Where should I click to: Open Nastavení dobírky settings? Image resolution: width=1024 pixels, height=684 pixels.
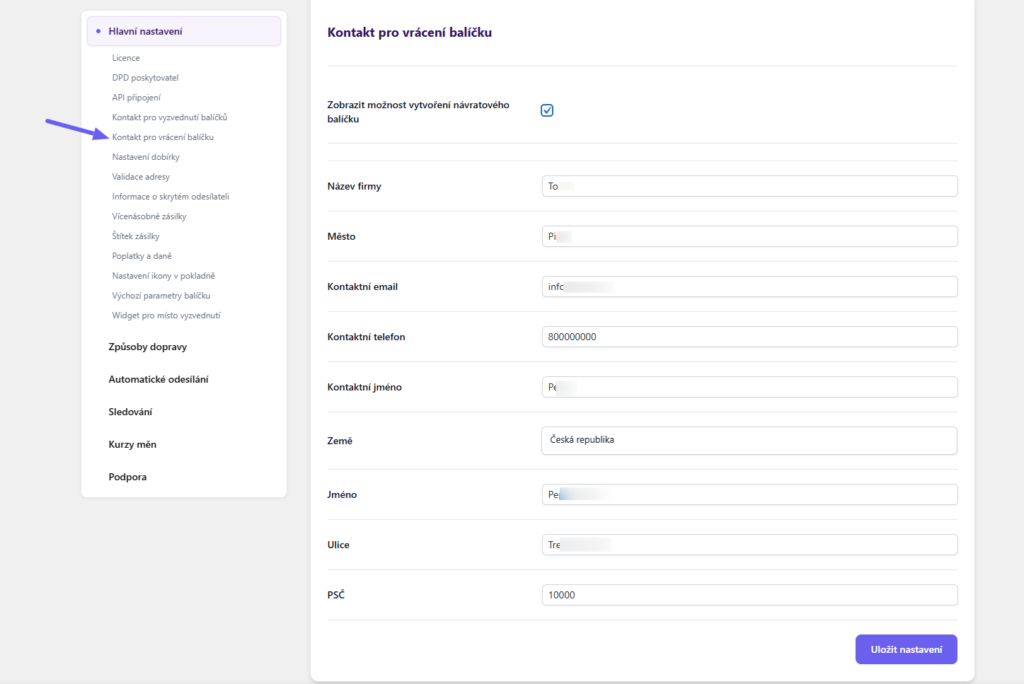click(x=146, y=157)
